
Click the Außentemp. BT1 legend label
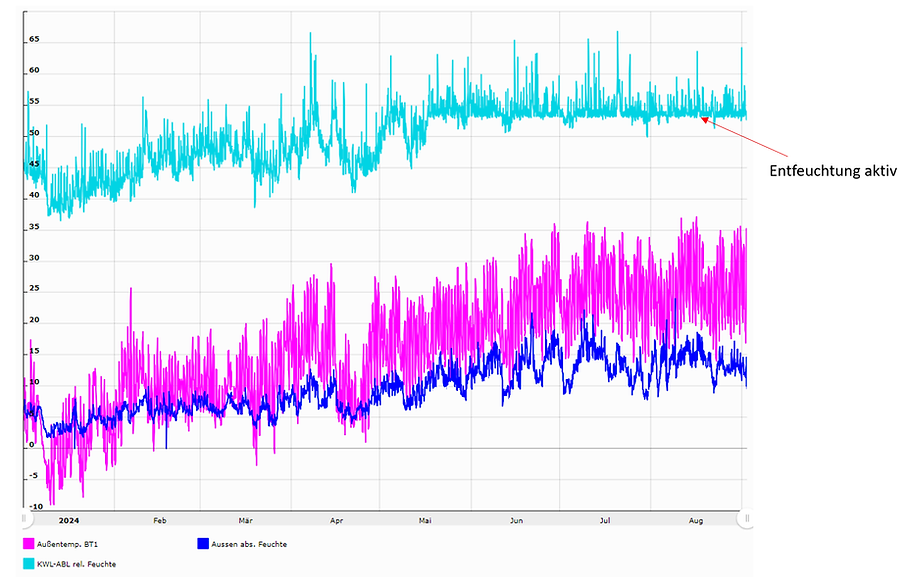click(68, 544)
